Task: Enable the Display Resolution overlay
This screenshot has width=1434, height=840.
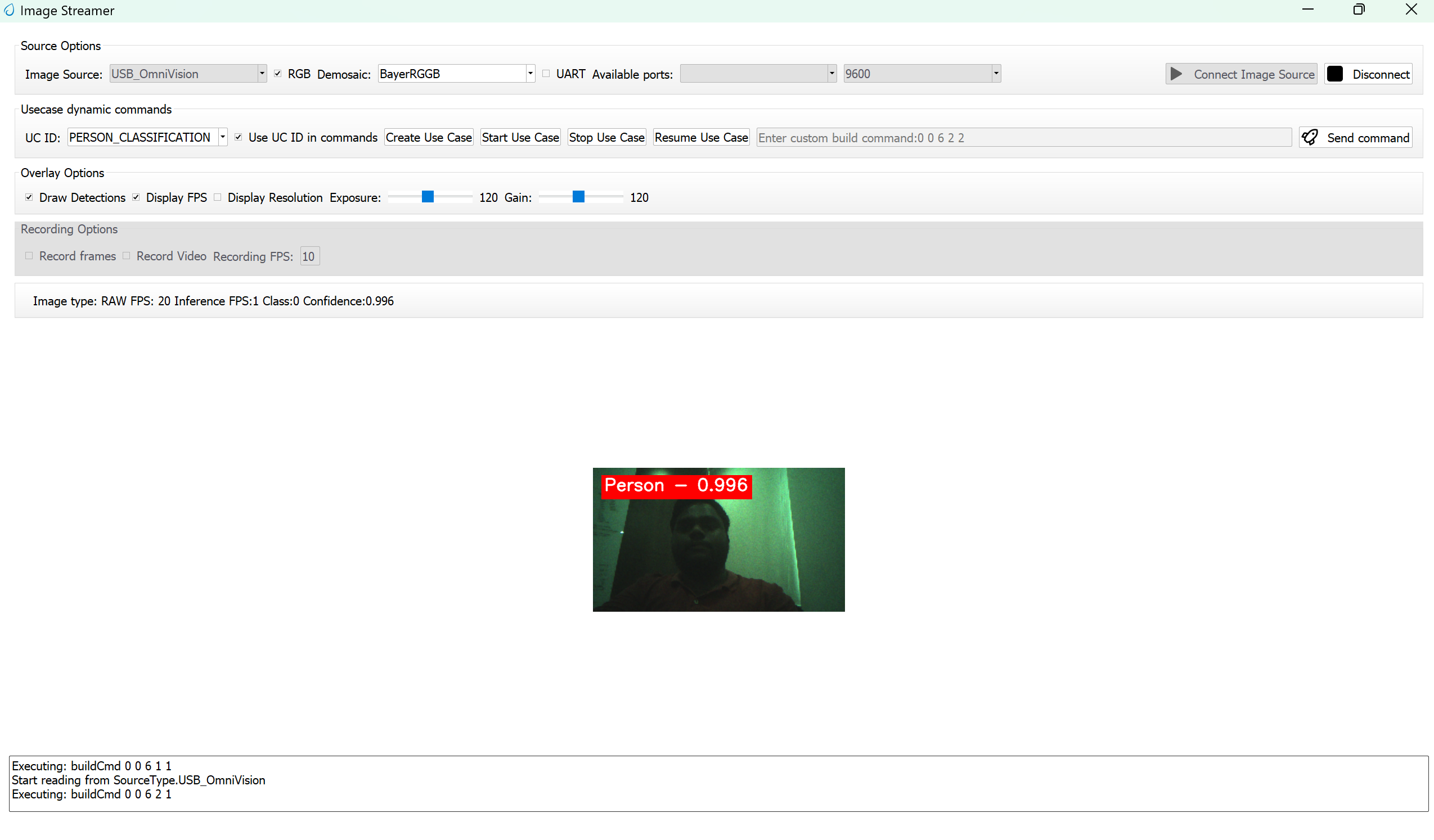Action: pyautogui.click(x=217, y=197)
